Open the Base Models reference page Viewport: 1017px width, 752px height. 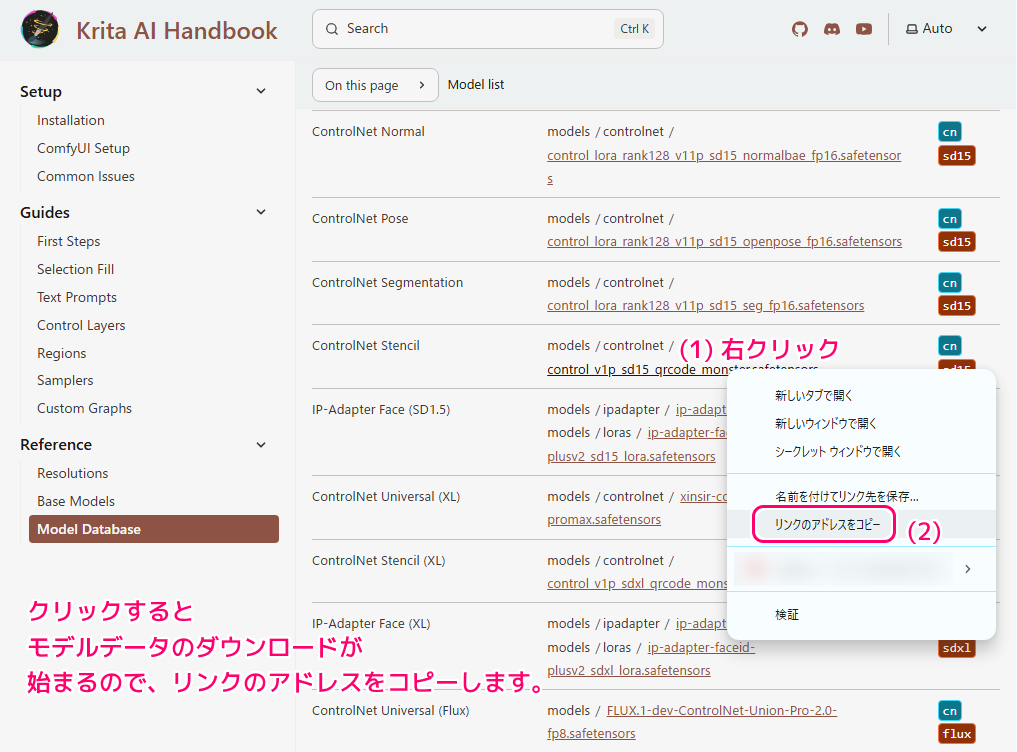pyautogui.click(x=76, y=501)
